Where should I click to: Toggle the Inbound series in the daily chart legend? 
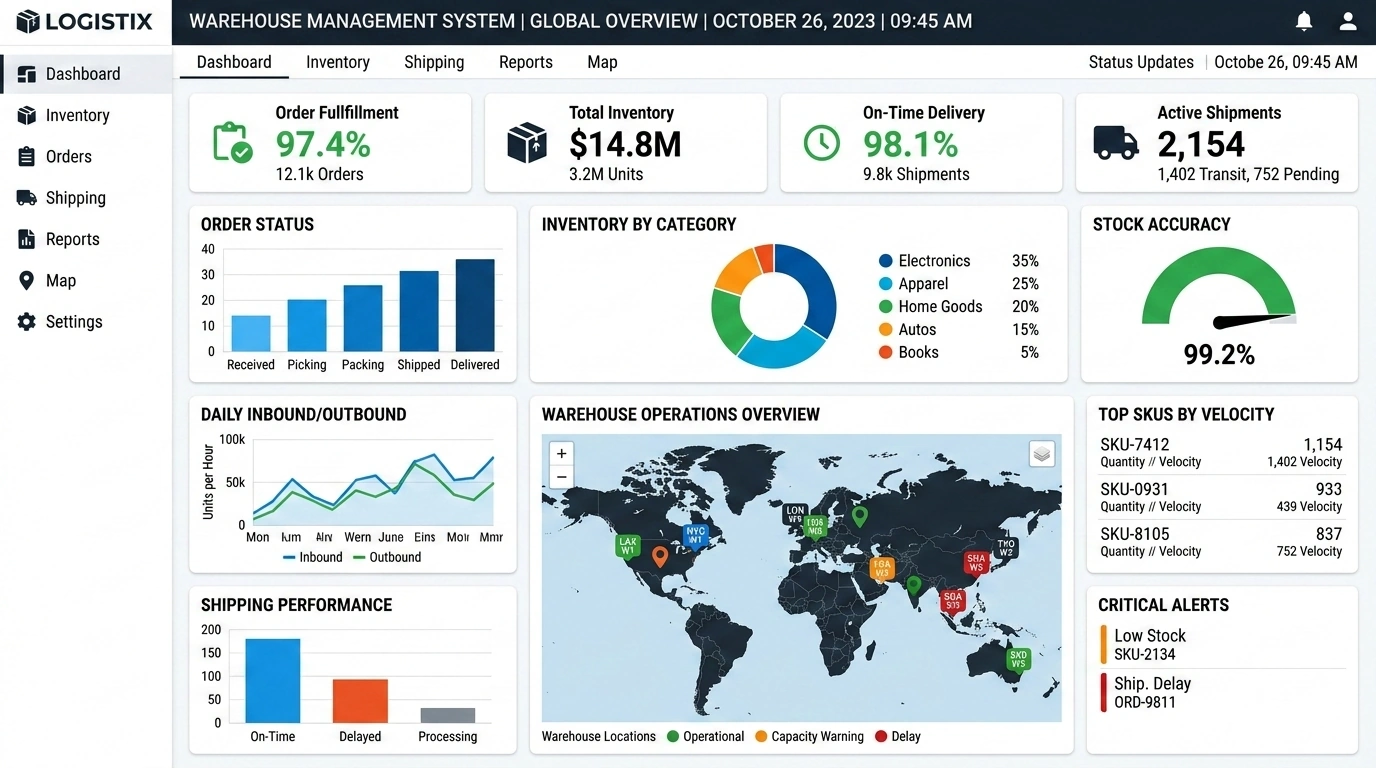tap(311, 557)
